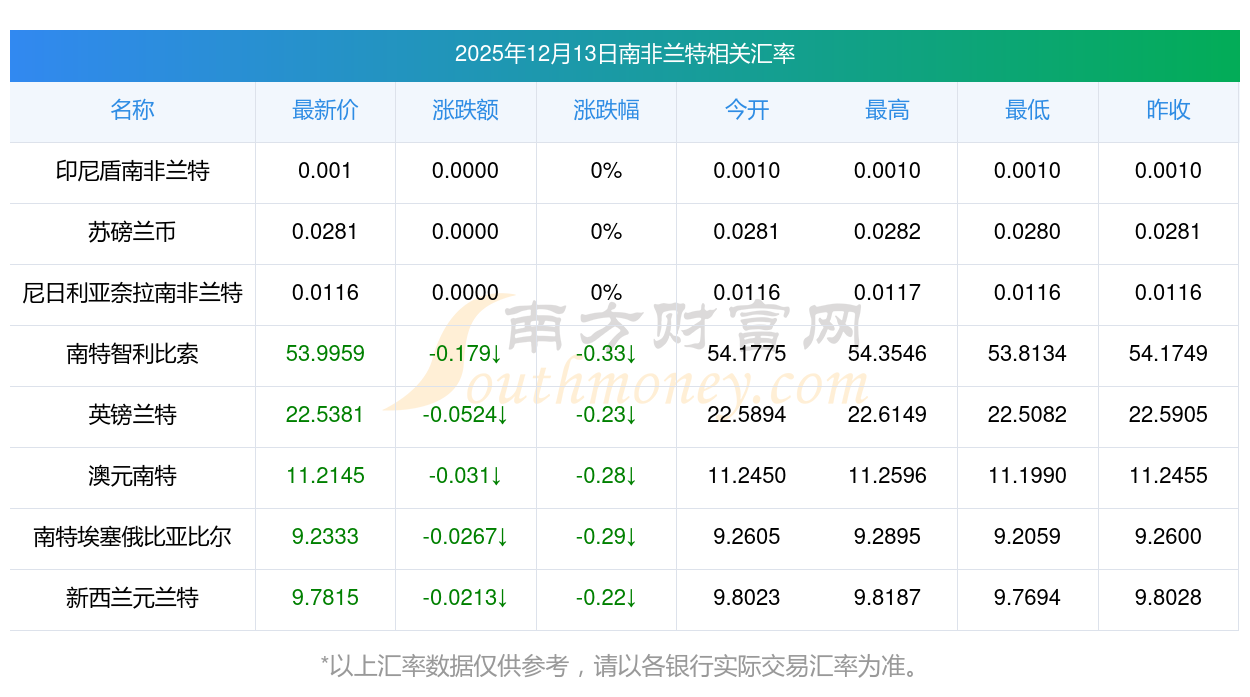
Task: Click the 最新价 column header
Action: (x=325, y=110)
